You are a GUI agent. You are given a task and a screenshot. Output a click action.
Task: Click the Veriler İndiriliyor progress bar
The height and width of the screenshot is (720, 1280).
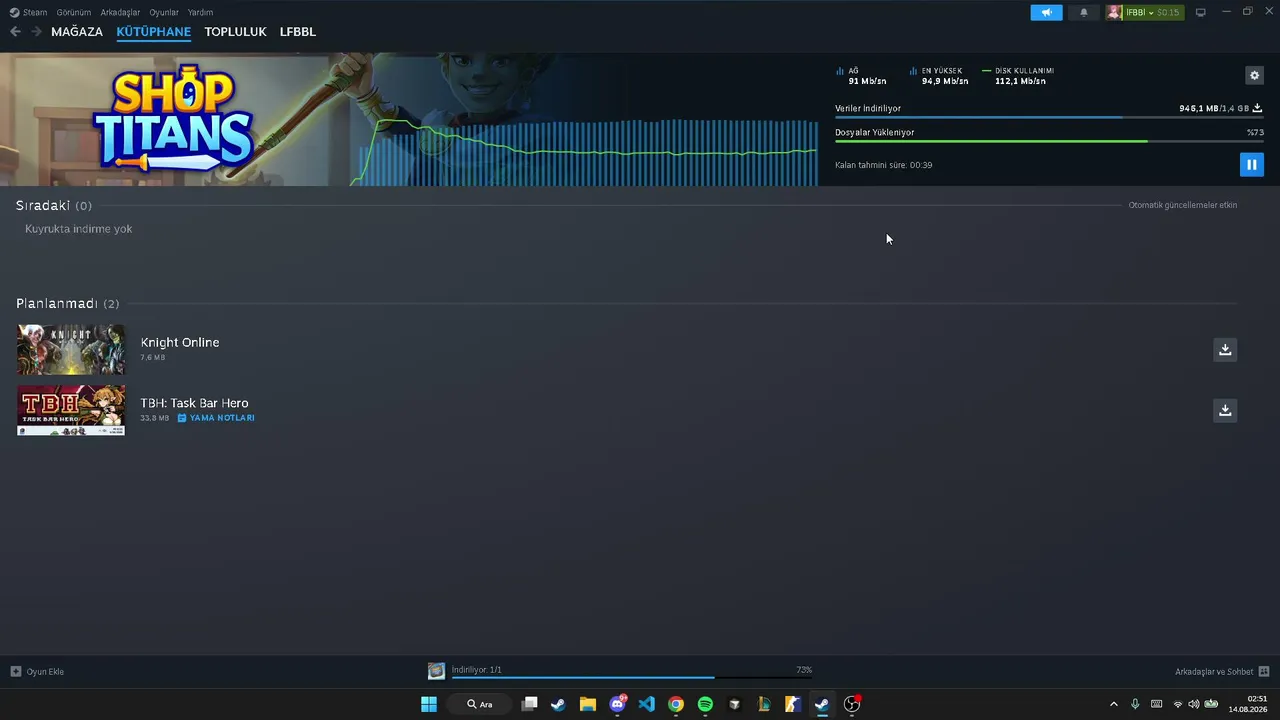[1048, 118]
